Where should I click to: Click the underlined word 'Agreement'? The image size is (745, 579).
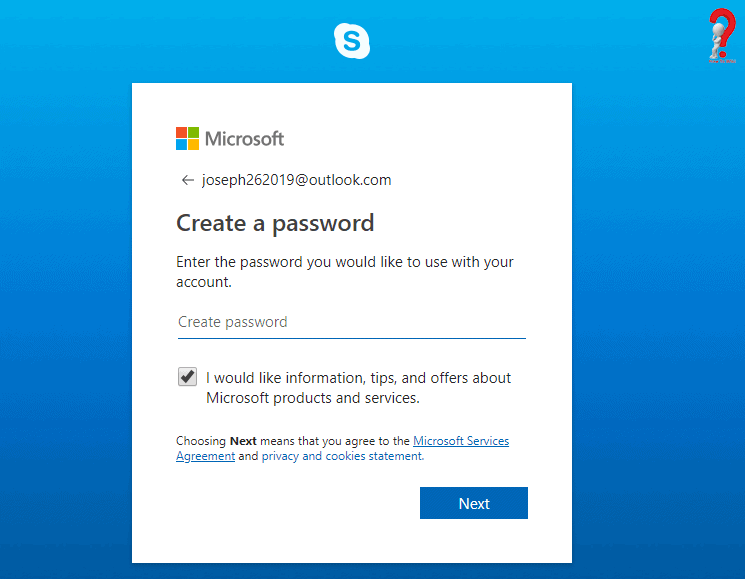tap(205, 456)
